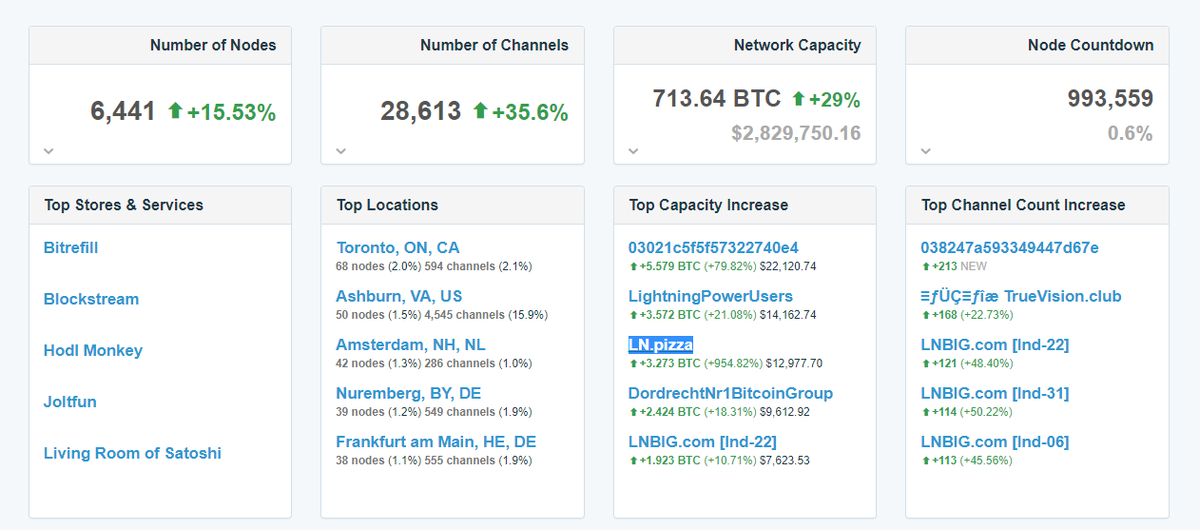Click the green arrow beside +15.53%
This screenshot has width=1200, height=530.
pyautogui.click(x=176, y=111)
